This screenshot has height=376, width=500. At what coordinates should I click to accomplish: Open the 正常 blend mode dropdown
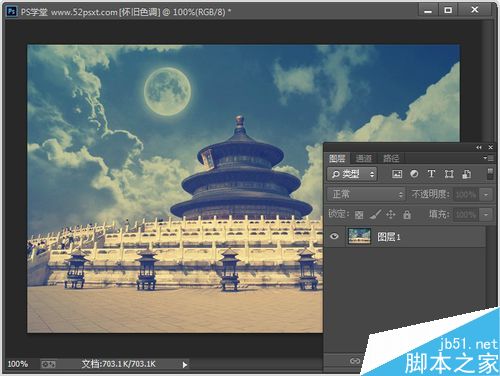(x=366, y=194)
